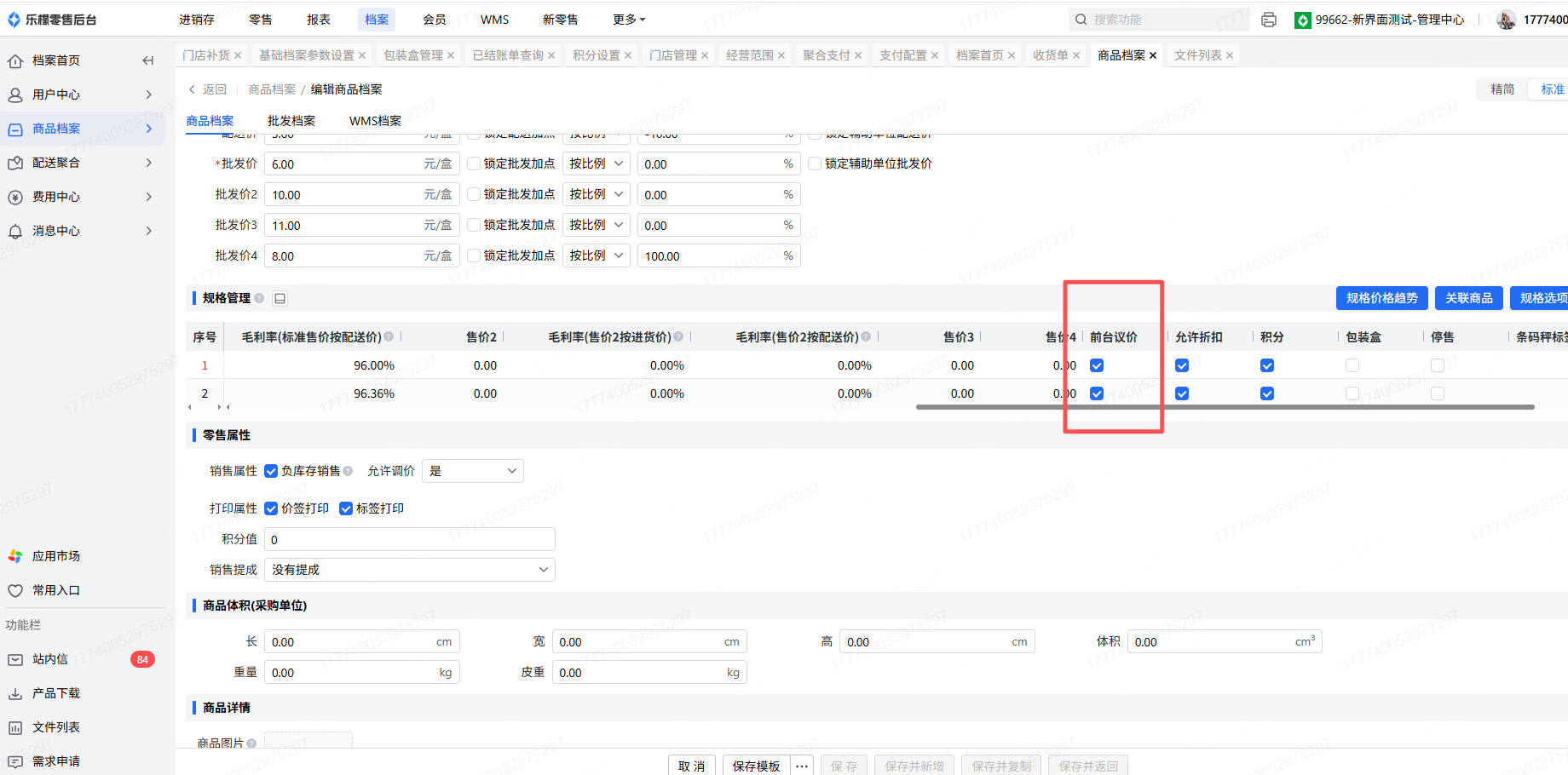Click the user avatar in top bar

click(x=1507, y=20)
